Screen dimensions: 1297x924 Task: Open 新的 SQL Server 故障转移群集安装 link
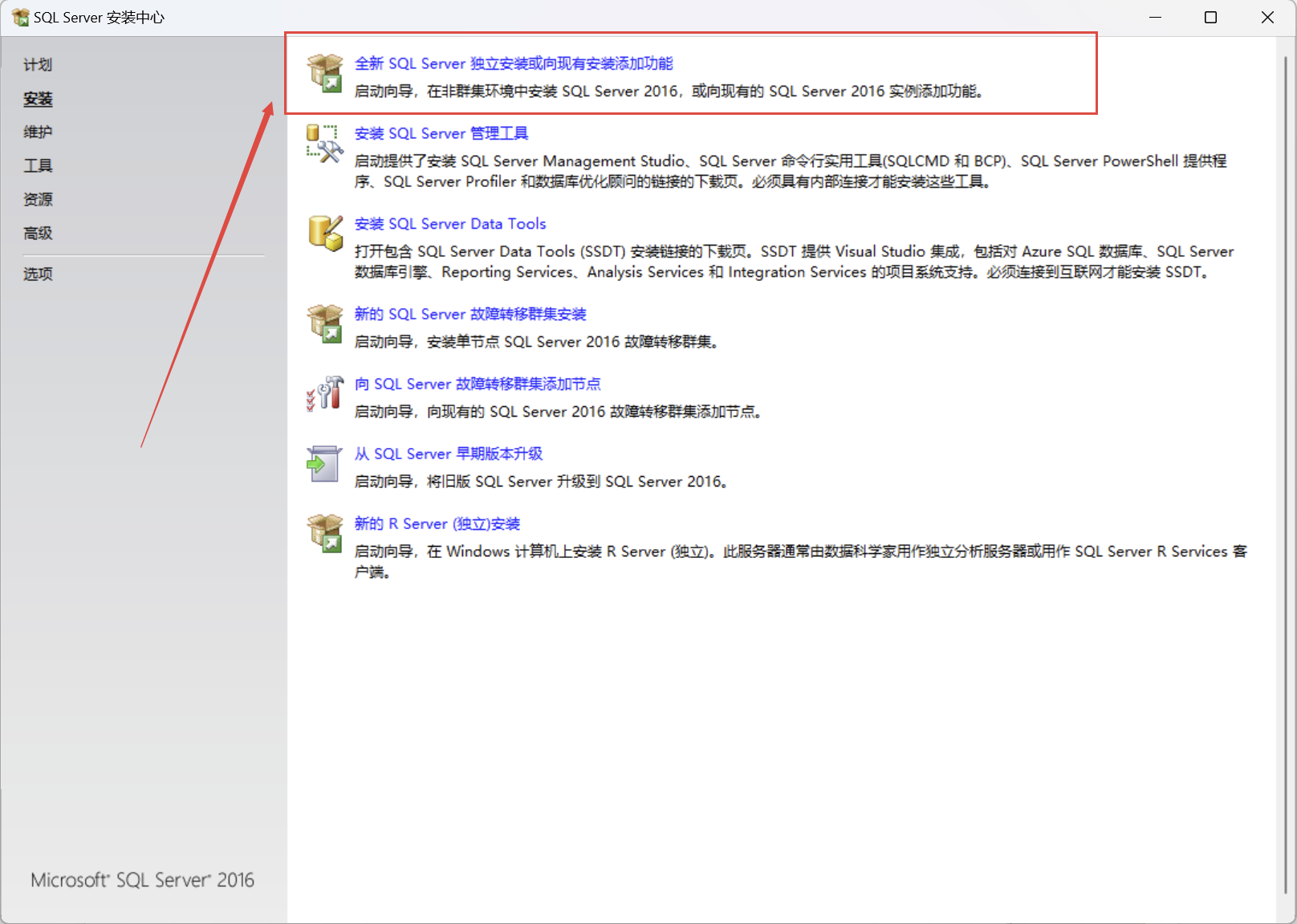[470, 314]
